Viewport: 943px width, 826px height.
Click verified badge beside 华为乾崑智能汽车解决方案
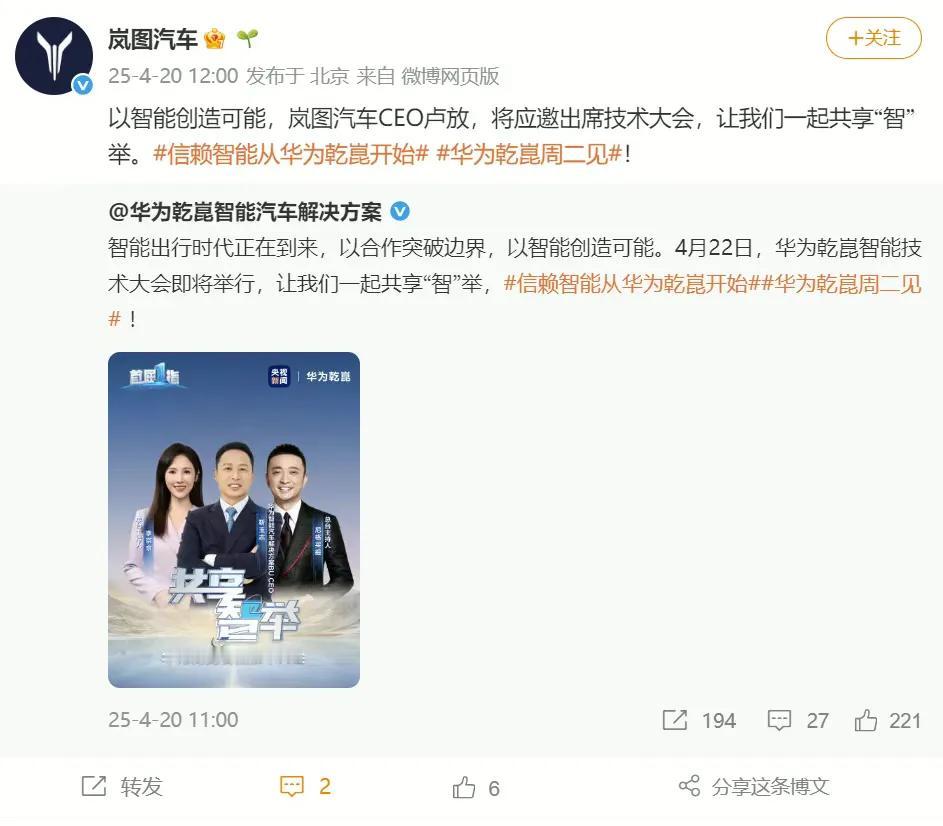pyautogui.click(x=400, y=211)
